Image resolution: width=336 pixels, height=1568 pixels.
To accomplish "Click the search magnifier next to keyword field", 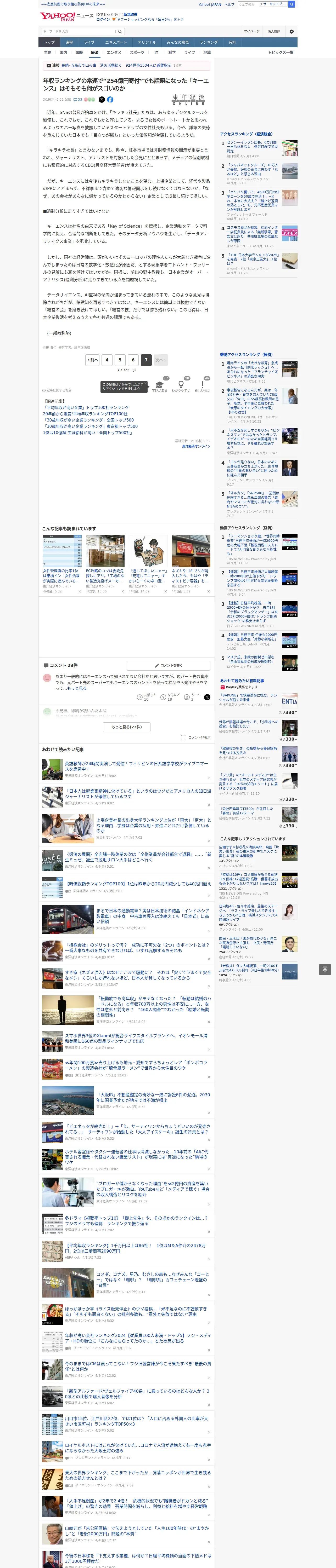I will [x=120, y=32].
